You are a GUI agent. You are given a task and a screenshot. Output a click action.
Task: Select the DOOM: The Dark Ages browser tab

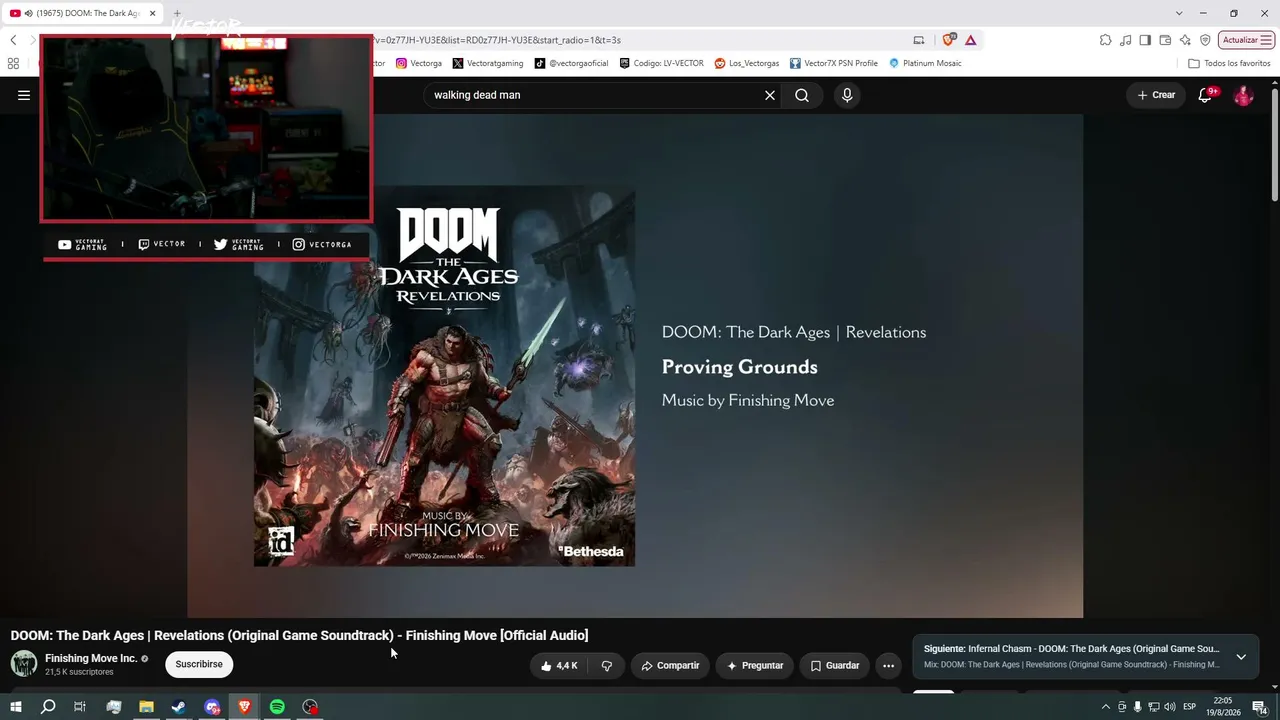(83, 13)
